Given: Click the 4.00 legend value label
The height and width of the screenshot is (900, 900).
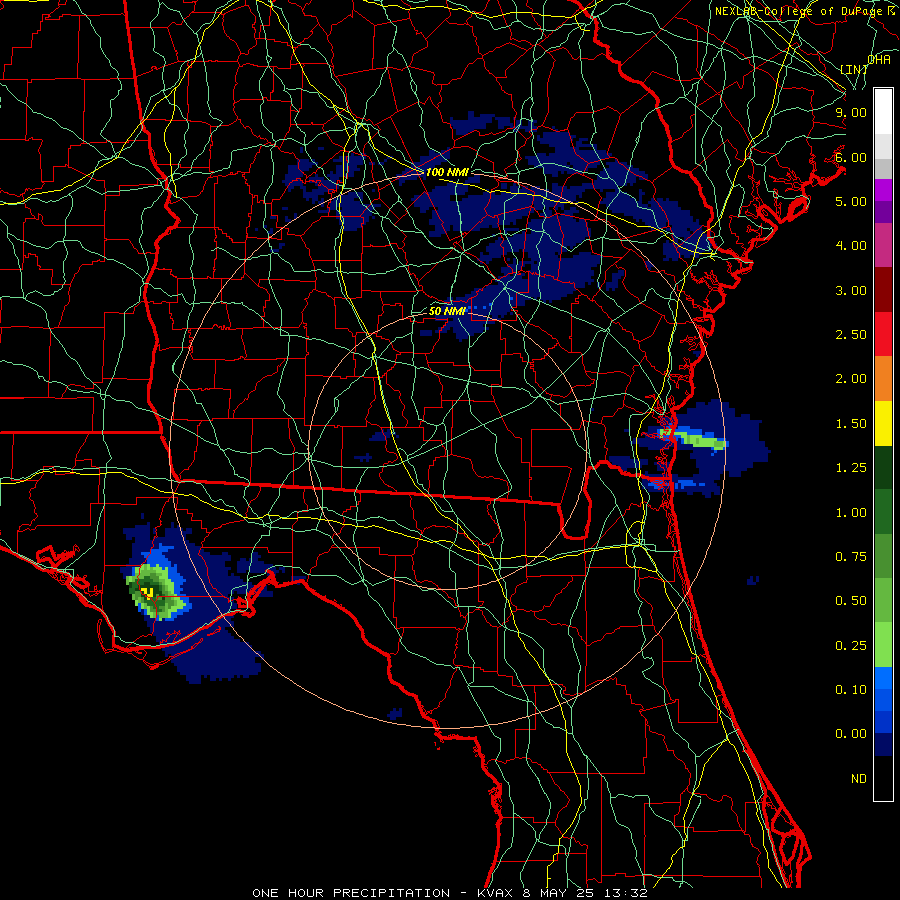Looking at the screenshot, I should pos(851,246).
